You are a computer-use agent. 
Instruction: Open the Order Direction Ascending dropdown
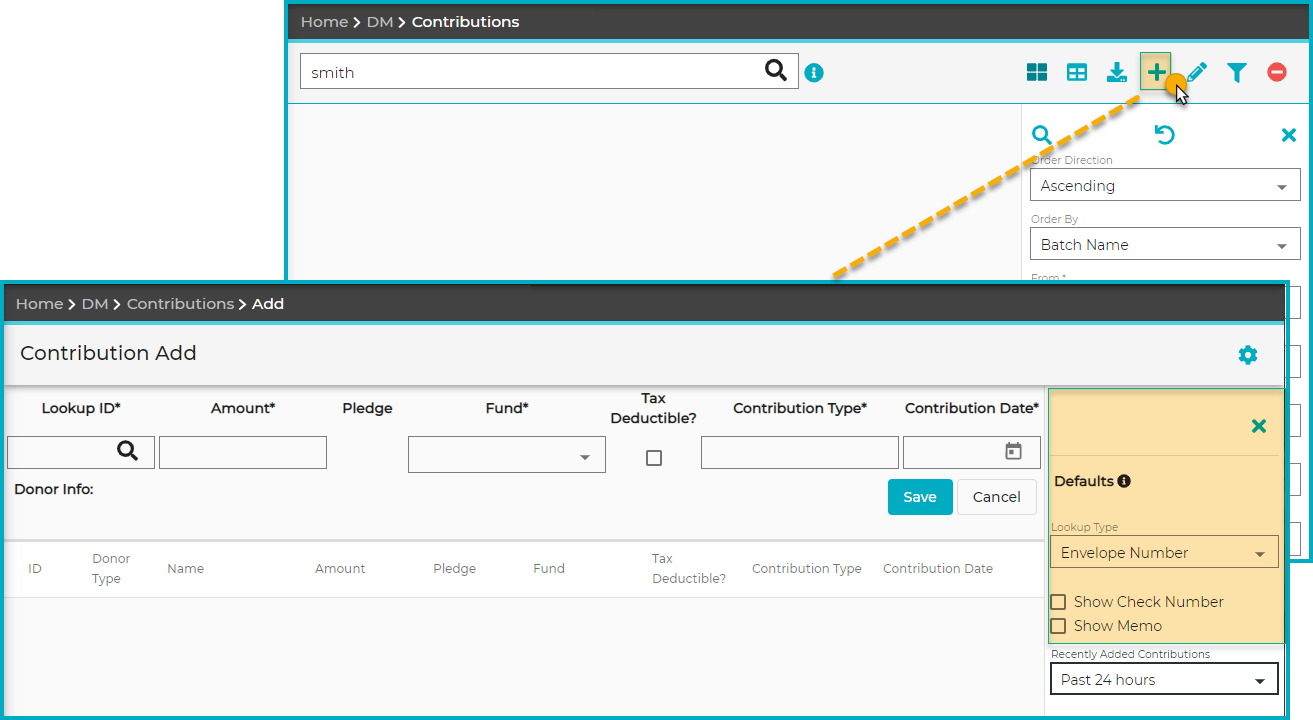click(x=1165, y=185)
